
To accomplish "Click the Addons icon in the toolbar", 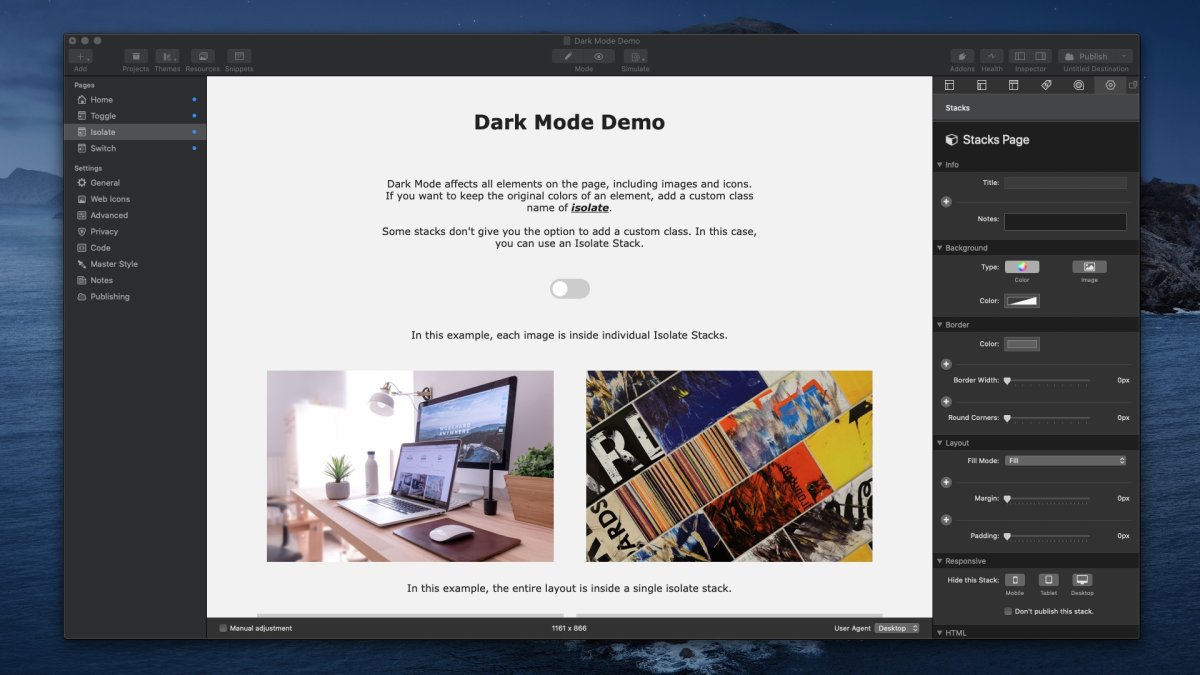I will pyautogui.click(x=961, y=57).
